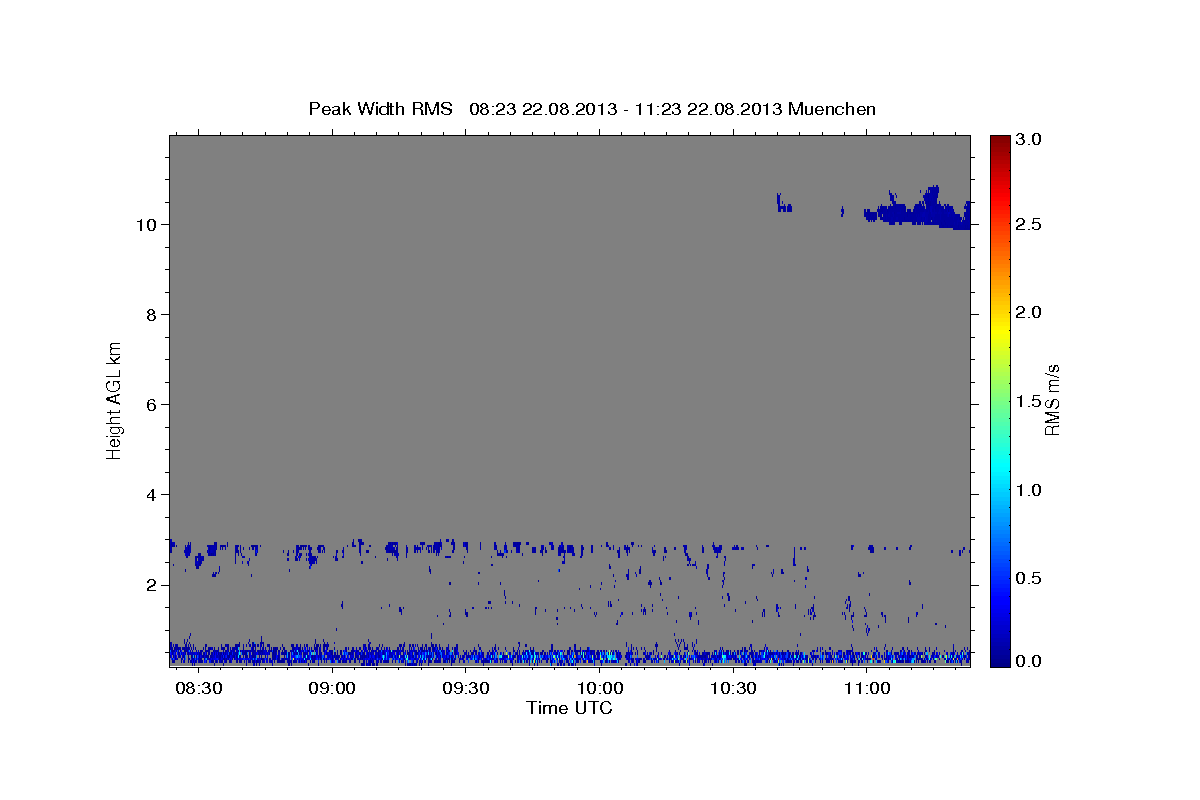This screenshot has height=800, width=1200.
Task: Click the 10:00 time tick label
Action: [x=600, y=689]
